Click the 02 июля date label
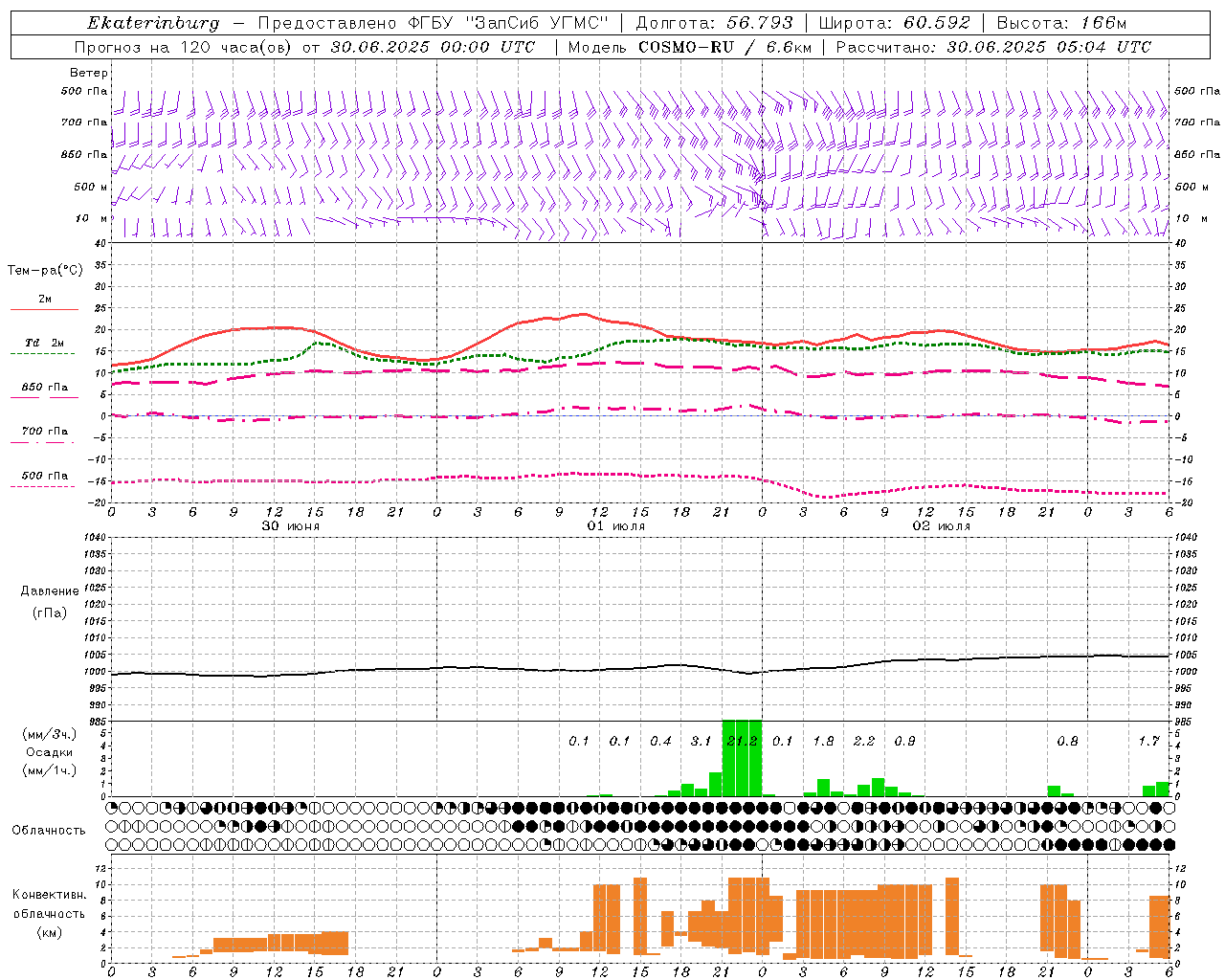 (x=941, y=526)
